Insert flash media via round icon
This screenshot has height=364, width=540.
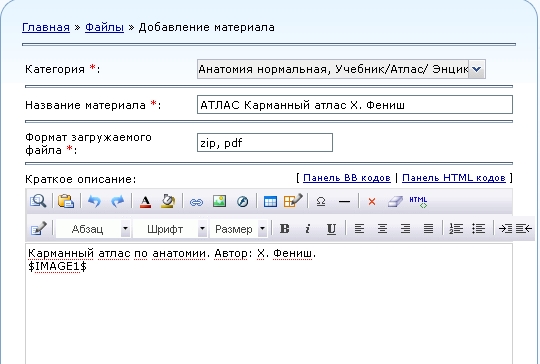[x=242, y=201]
